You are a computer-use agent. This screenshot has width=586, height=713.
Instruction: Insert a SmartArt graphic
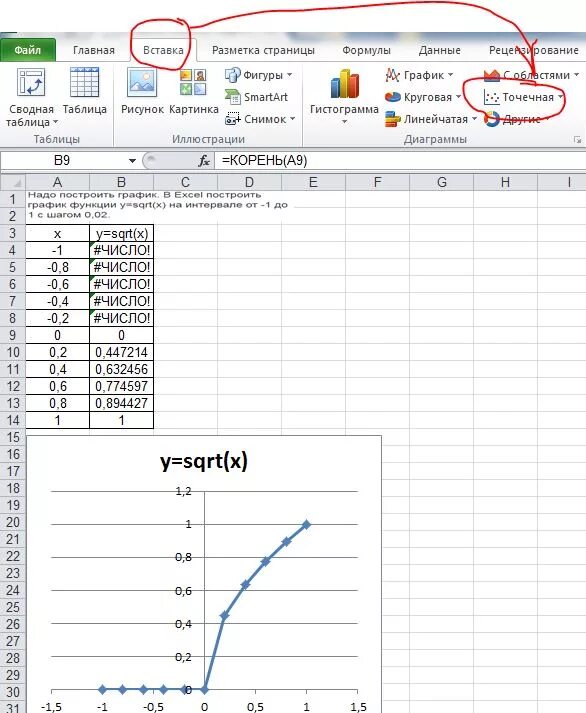pos(257,97)
